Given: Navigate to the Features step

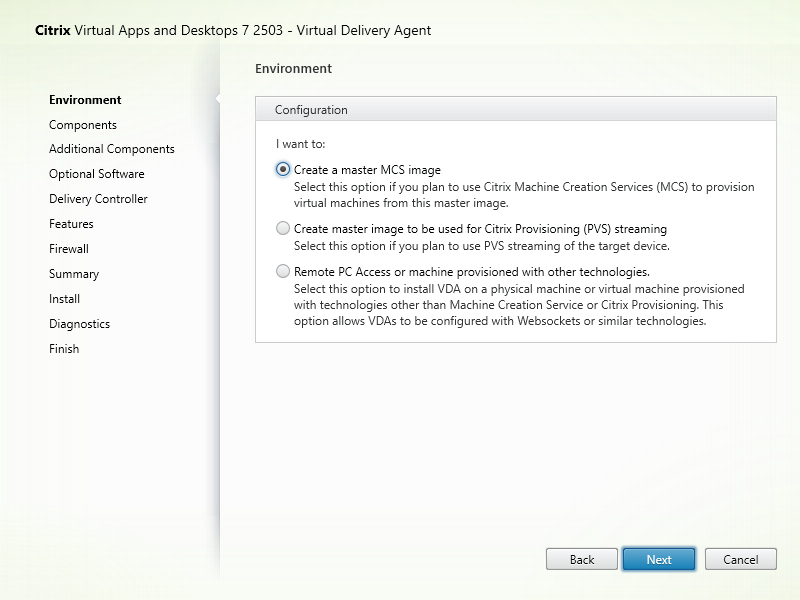Looking at the screenshot, I should coord(71,224).
